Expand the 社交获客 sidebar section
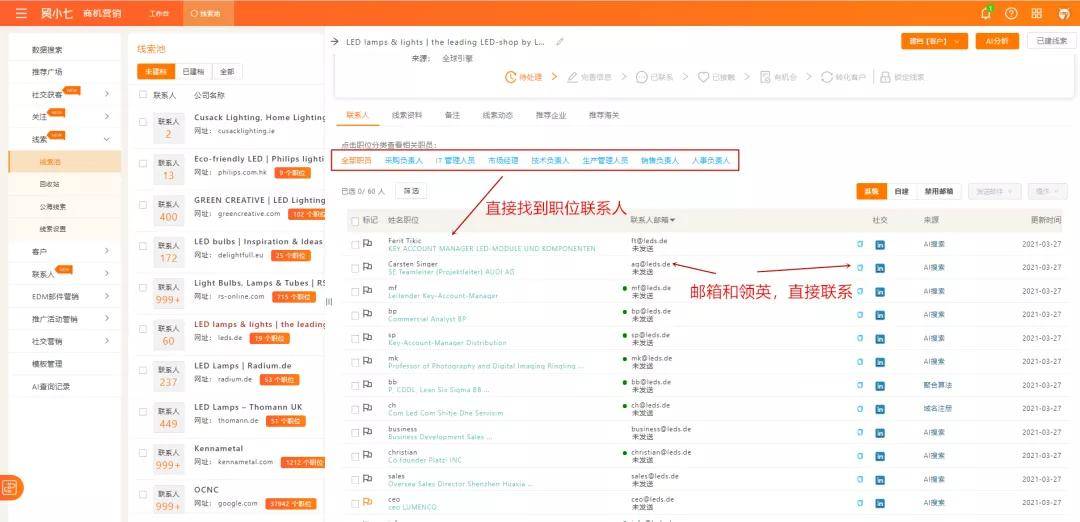The image size is (1080, 522). click(107, 94)
